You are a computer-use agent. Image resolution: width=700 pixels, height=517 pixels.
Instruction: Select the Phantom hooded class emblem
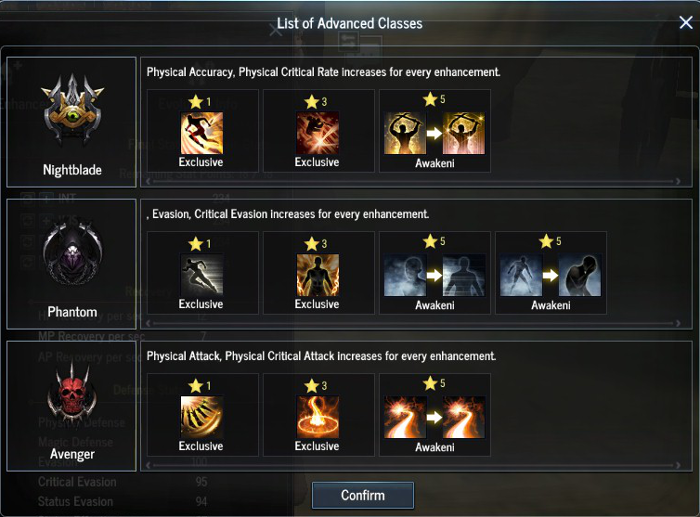[x=72, y=254]
